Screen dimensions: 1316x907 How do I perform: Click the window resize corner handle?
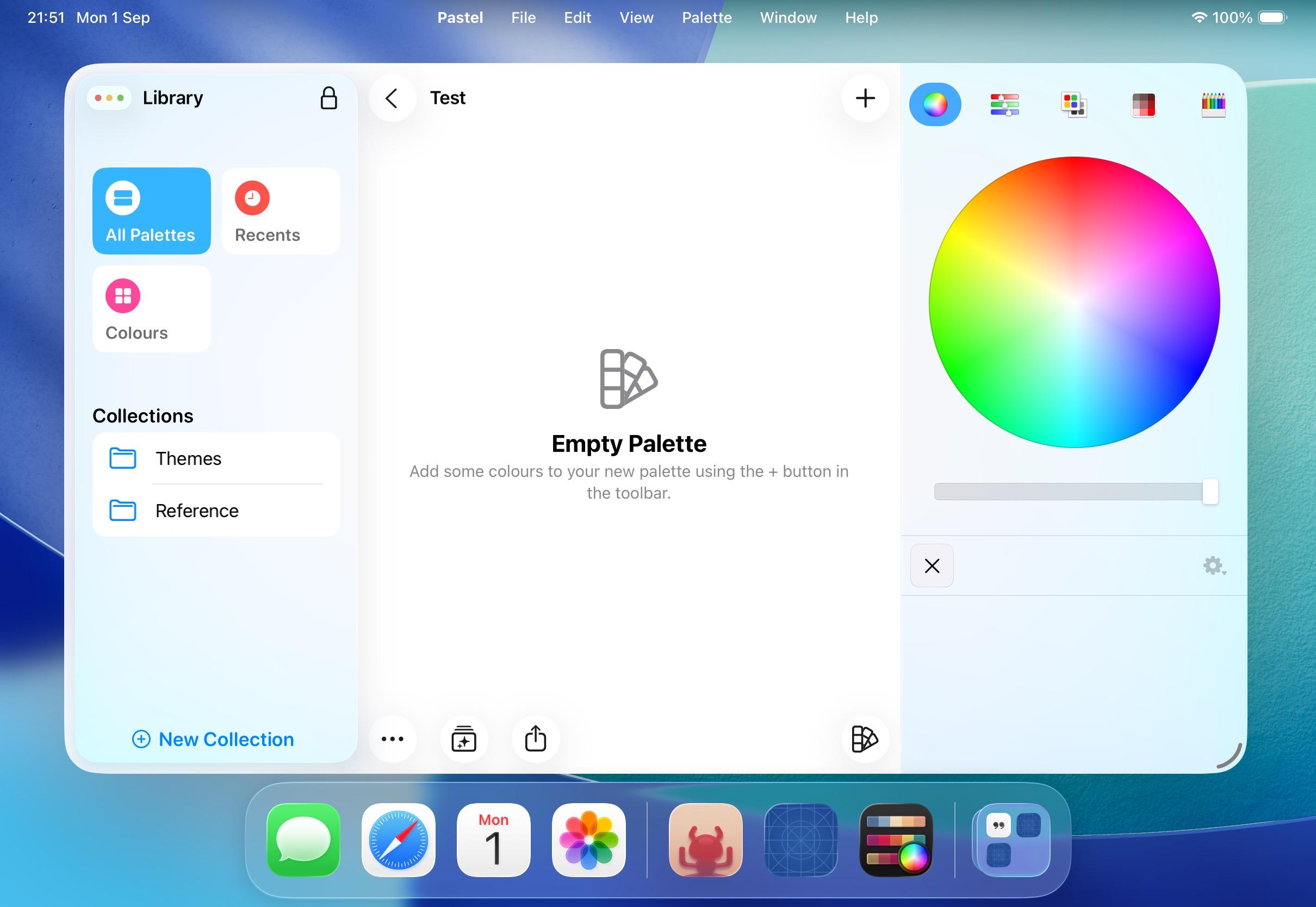(x=1229, y=755)
